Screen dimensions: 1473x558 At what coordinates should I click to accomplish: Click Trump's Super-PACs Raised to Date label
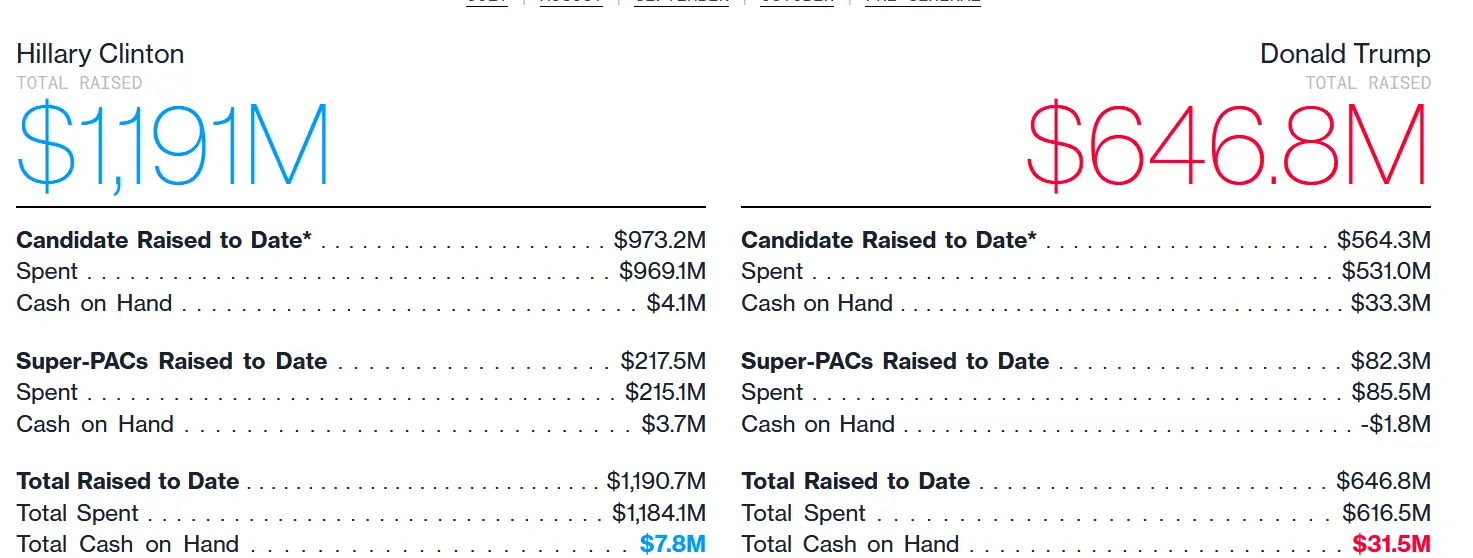point(895,361)
